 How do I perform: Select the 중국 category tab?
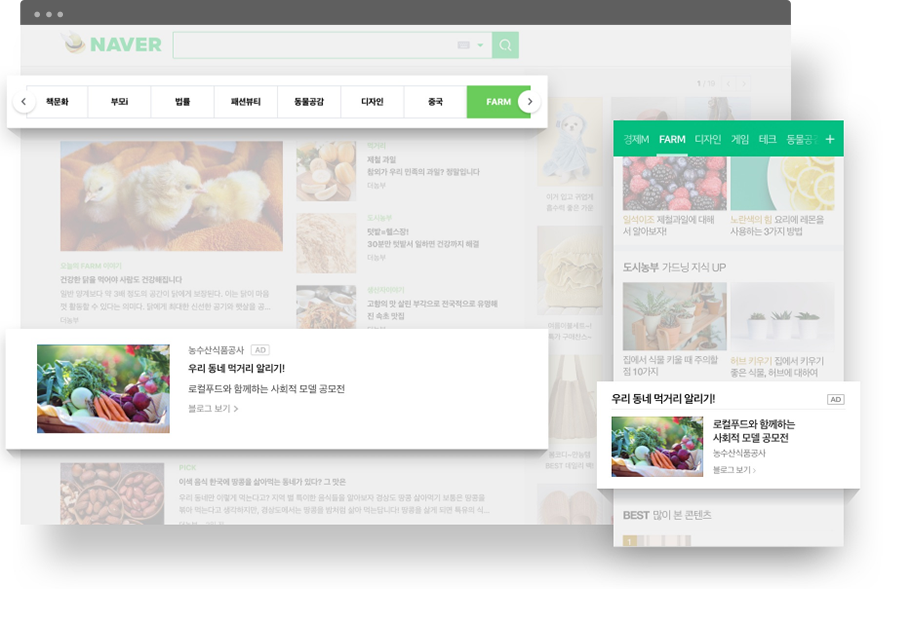(x=435, y=102)
